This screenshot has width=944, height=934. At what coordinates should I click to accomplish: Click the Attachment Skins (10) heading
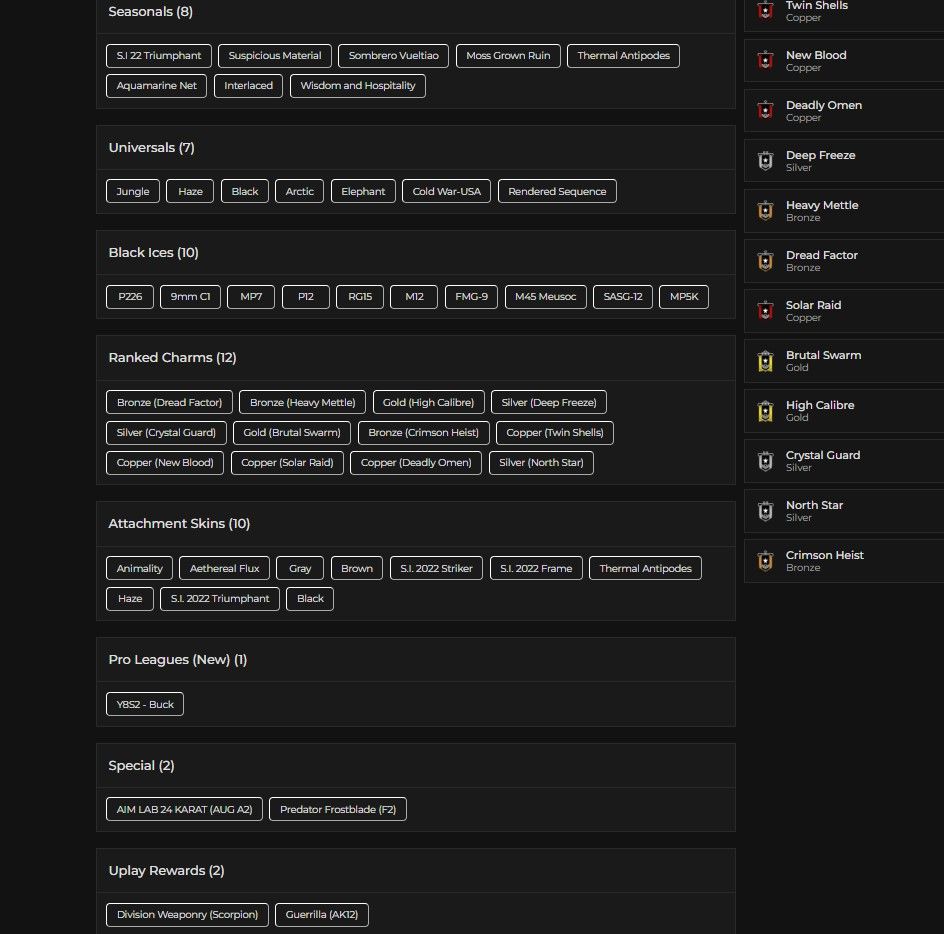click(x=179, y=523)
